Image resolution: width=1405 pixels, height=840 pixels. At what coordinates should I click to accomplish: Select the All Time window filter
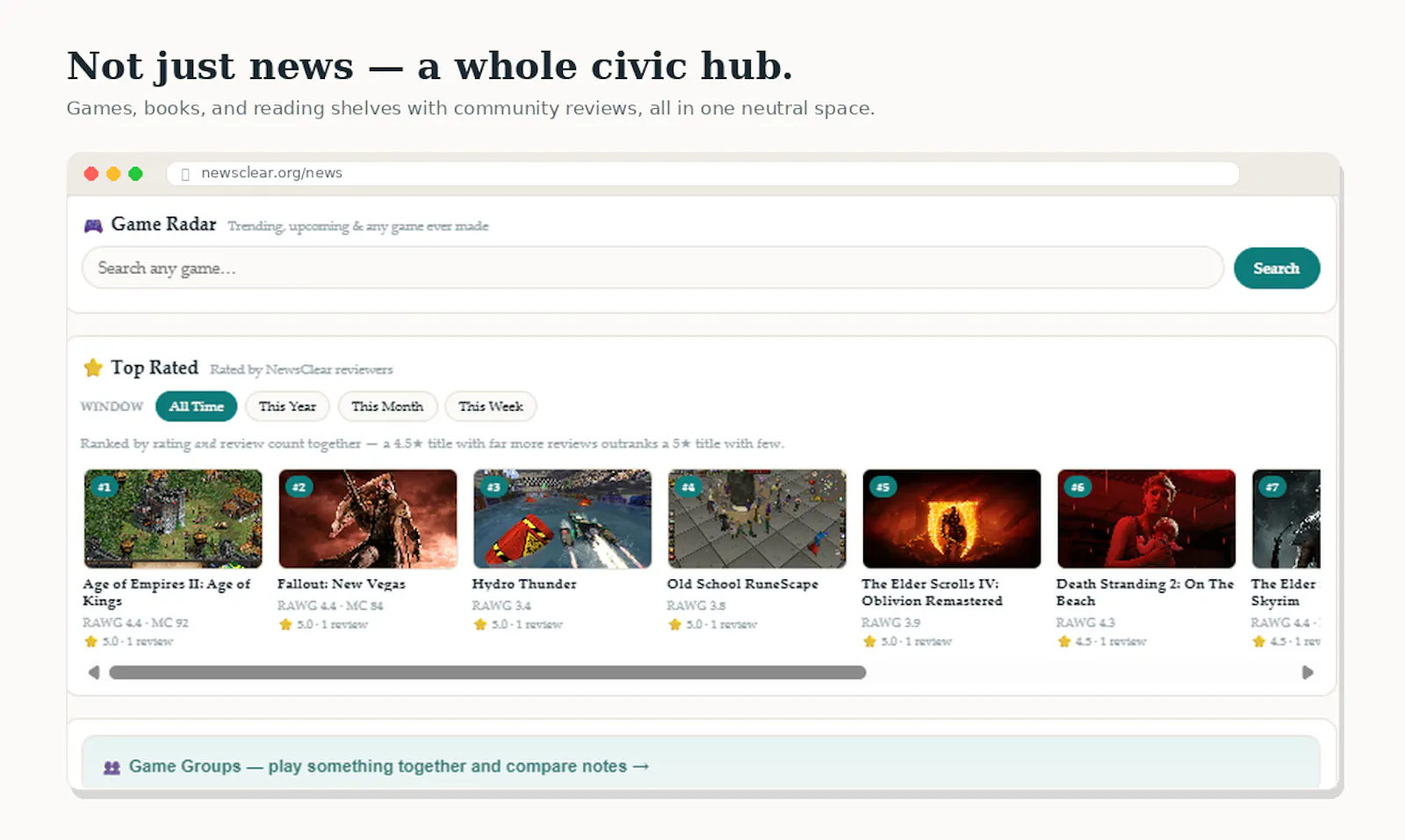pyautogui.click(x=197, y=406)
